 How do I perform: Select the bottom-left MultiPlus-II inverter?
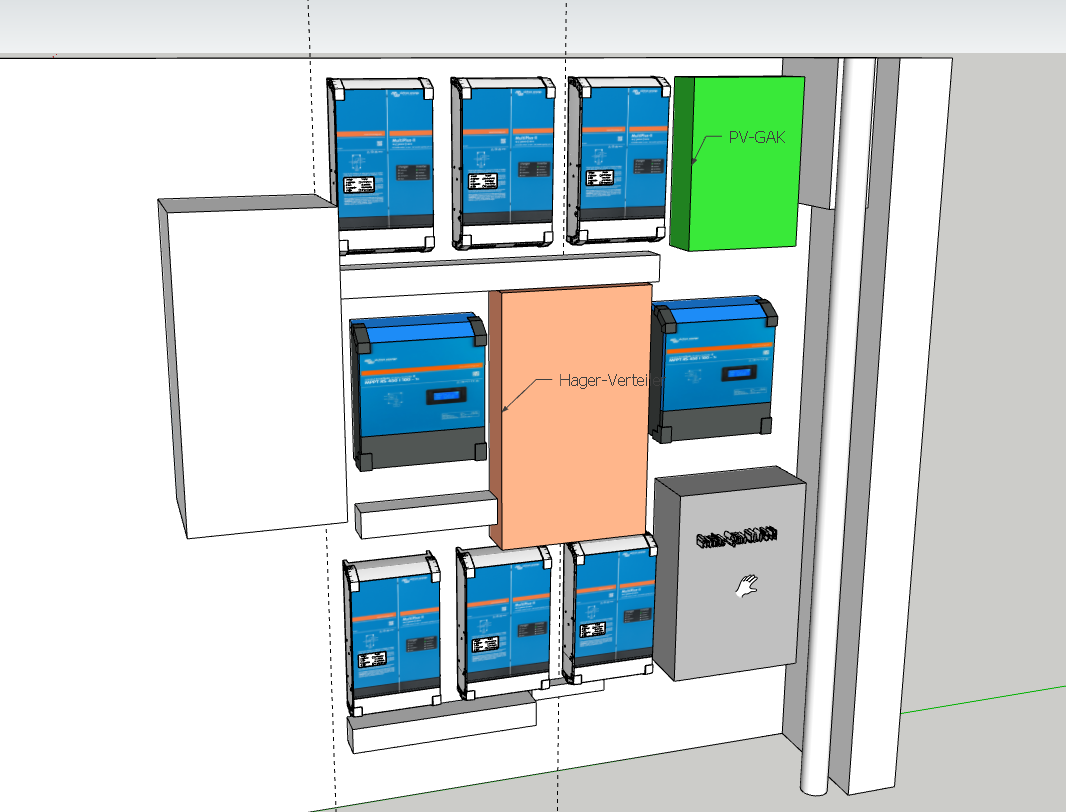pos(392,630)
